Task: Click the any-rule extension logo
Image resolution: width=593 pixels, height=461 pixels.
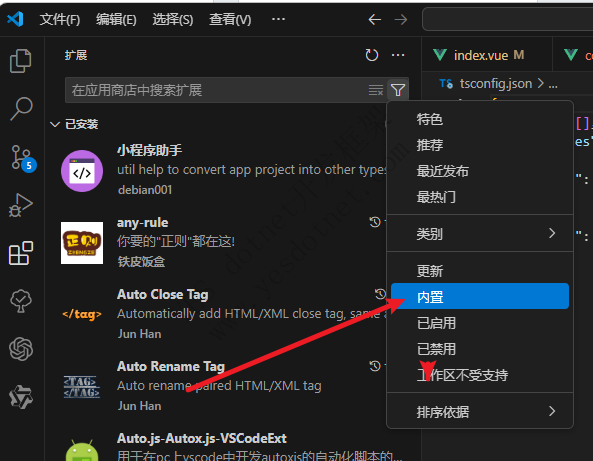Action: [82, 243]
